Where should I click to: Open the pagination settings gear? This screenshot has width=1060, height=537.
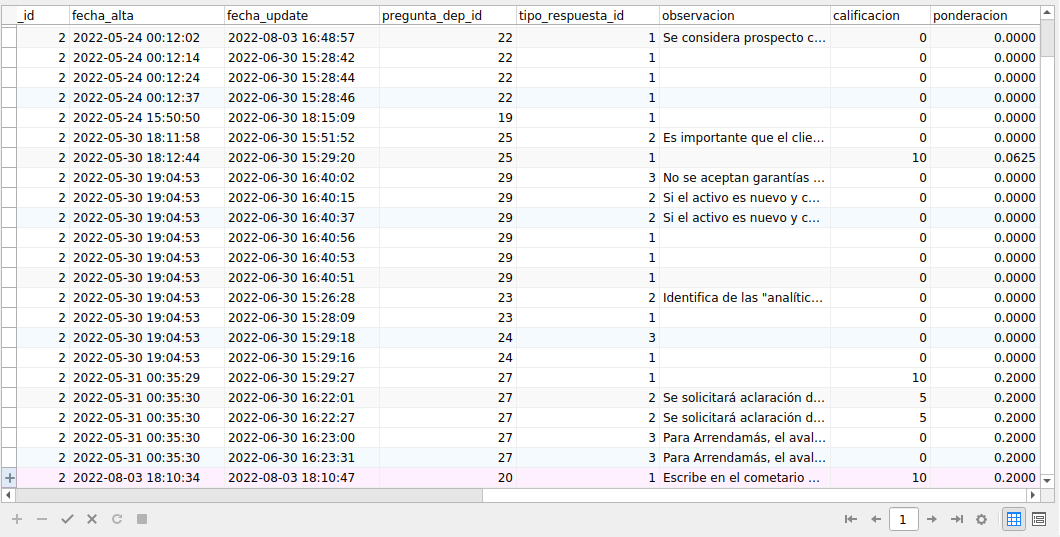[x=982, y=519]
